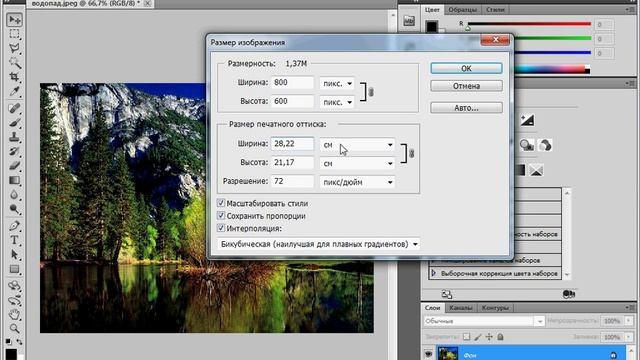Click the red R color slider
The width and height of the screenshot is (640, 360).
(529, 24)
